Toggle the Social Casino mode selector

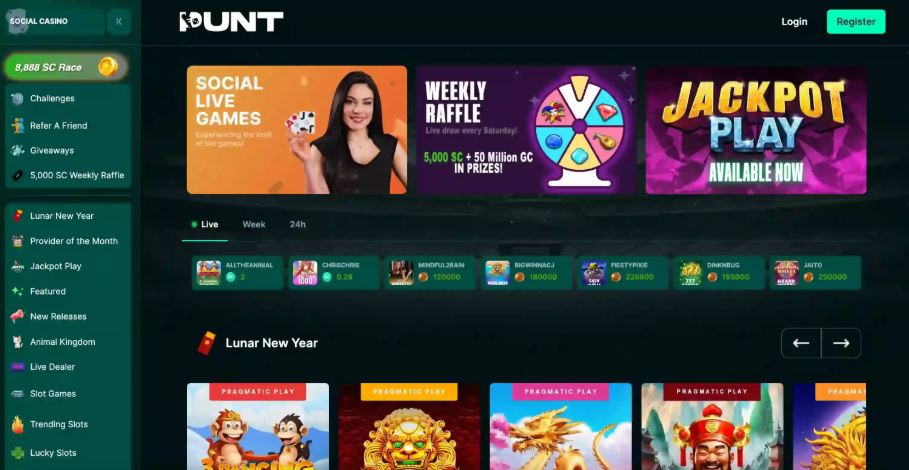point(54,21)
